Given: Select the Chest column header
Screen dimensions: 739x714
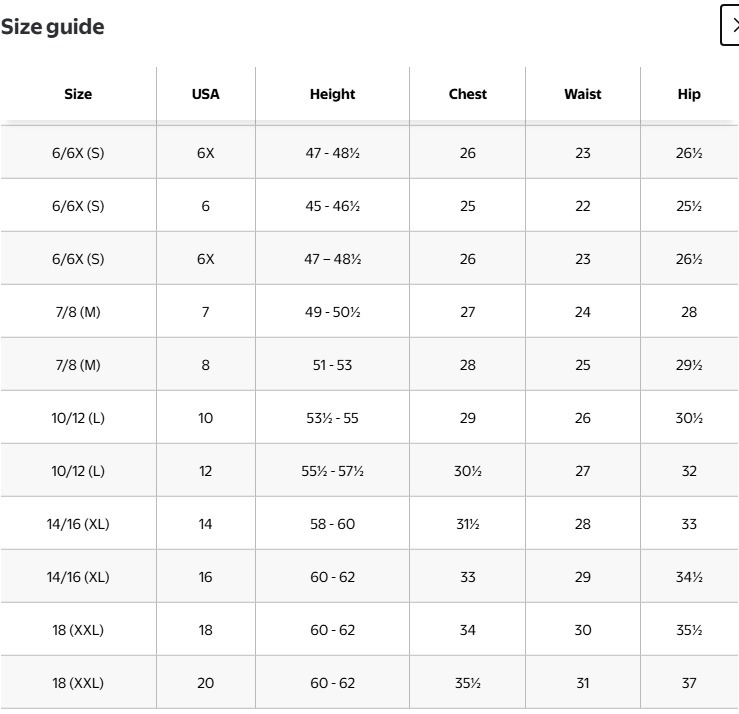Looking at the screenshot, I should pyautogui.click(x=467, y=94).
